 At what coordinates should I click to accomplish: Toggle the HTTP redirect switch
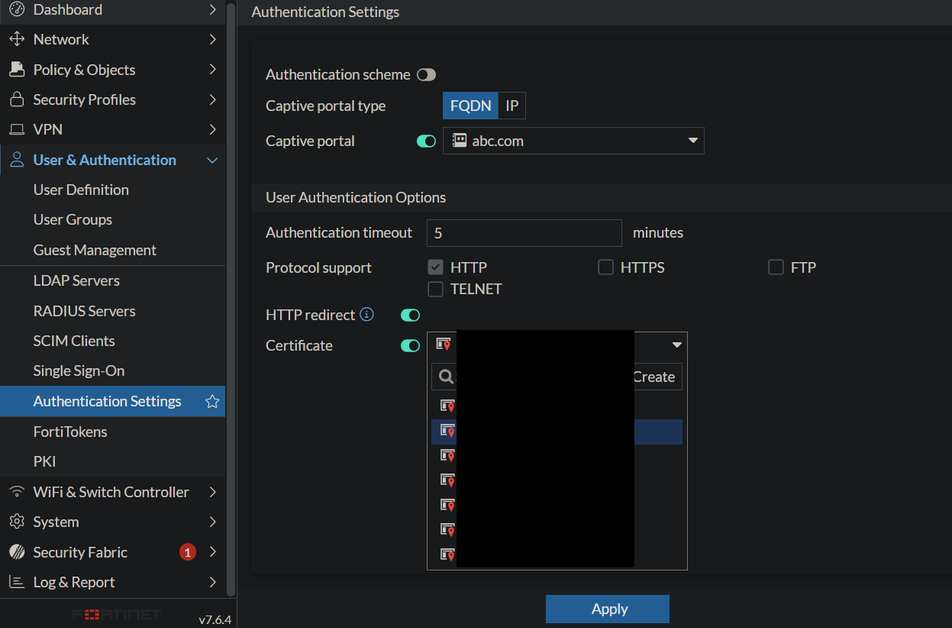tap(410, 315)
